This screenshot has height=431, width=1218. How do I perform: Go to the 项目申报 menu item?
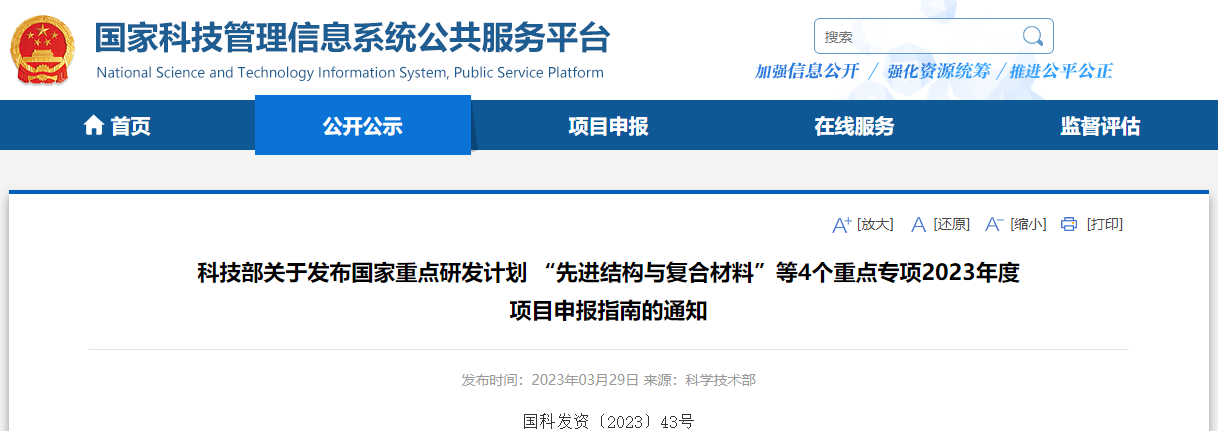[x=608, y=126]
